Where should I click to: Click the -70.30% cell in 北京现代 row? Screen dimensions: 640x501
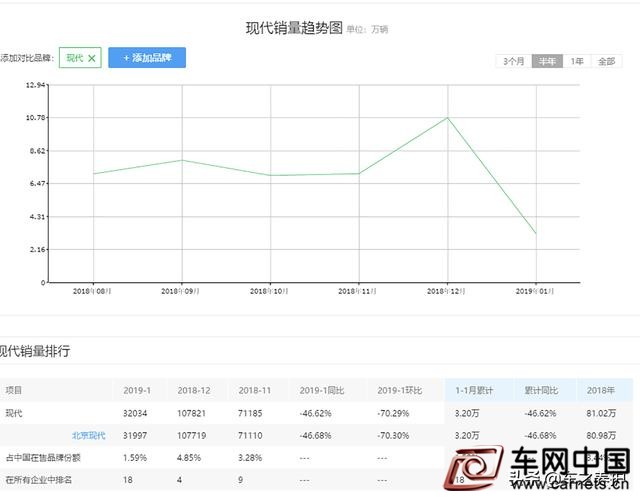click(393, 435)
